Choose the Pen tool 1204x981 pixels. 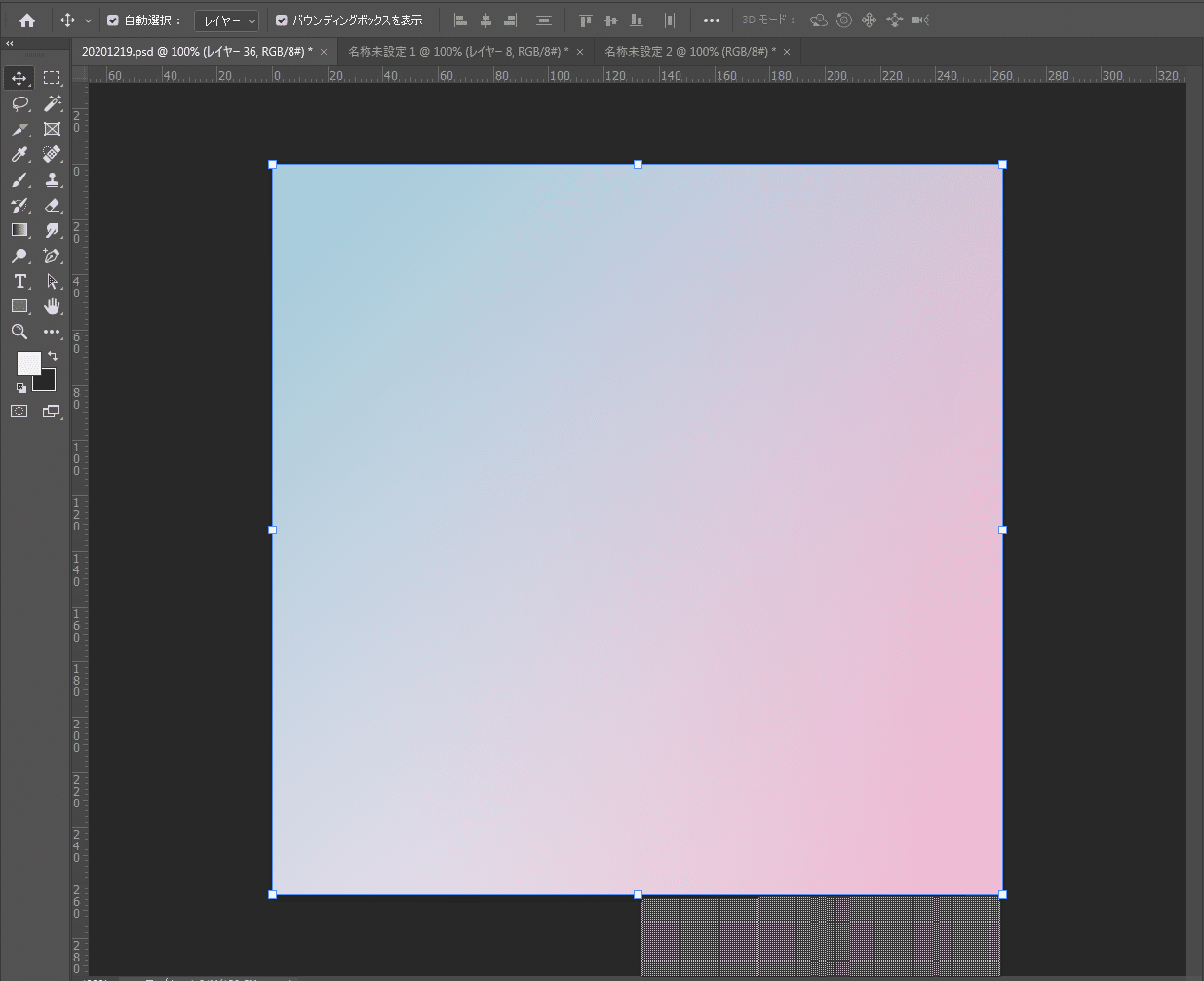52,255
